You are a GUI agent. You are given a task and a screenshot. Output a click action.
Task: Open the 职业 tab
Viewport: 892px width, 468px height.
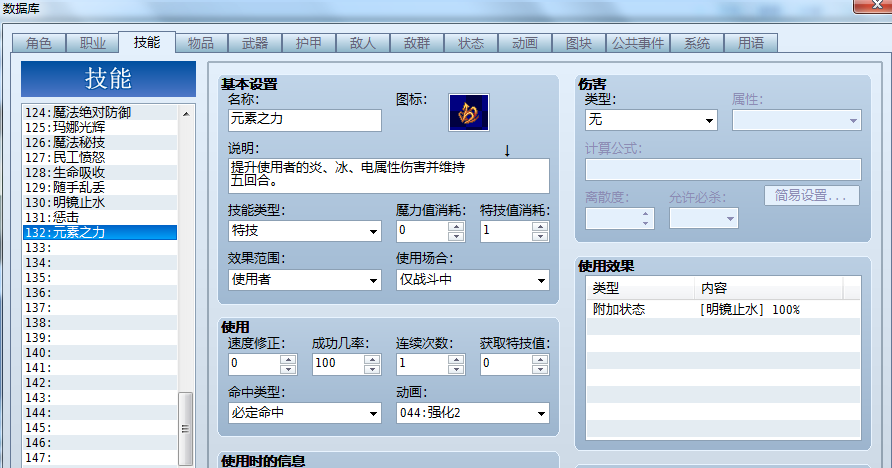[93, 43]
